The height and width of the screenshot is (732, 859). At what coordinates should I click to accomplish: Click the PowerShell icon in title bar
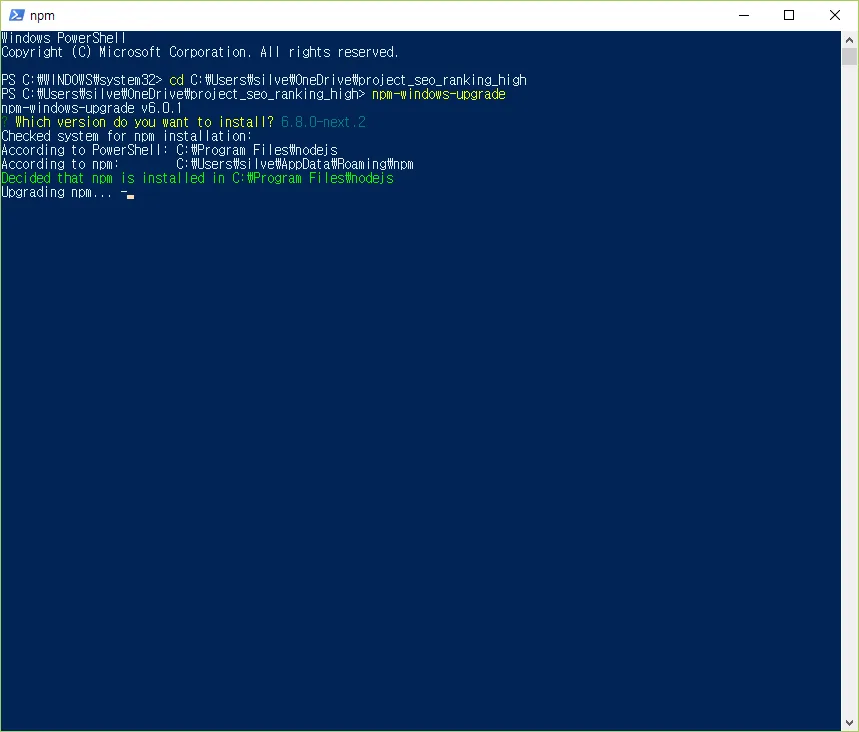(16, 15)
